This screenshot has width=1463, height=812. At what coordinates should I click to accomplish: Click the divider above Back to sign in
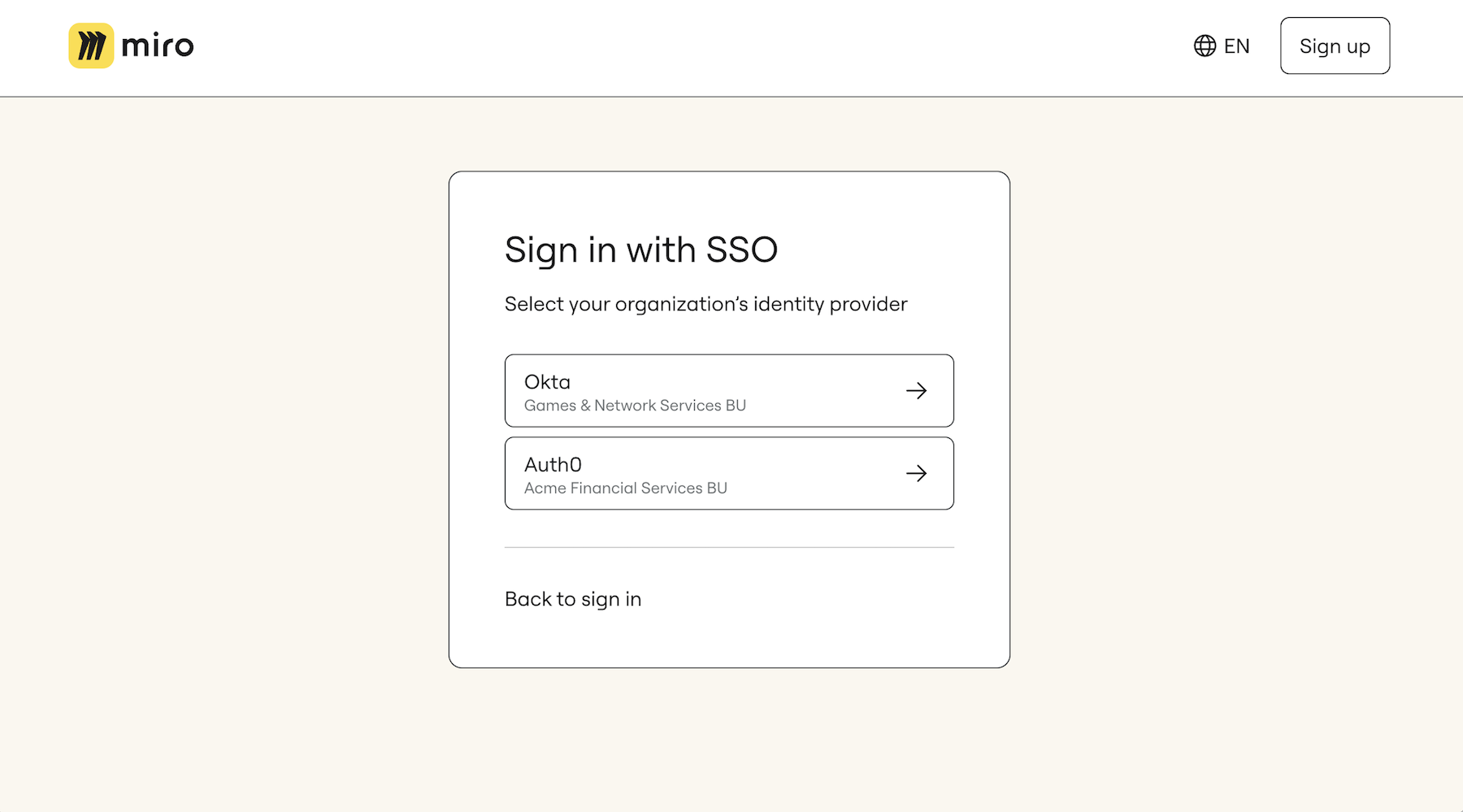coord(728,548)
